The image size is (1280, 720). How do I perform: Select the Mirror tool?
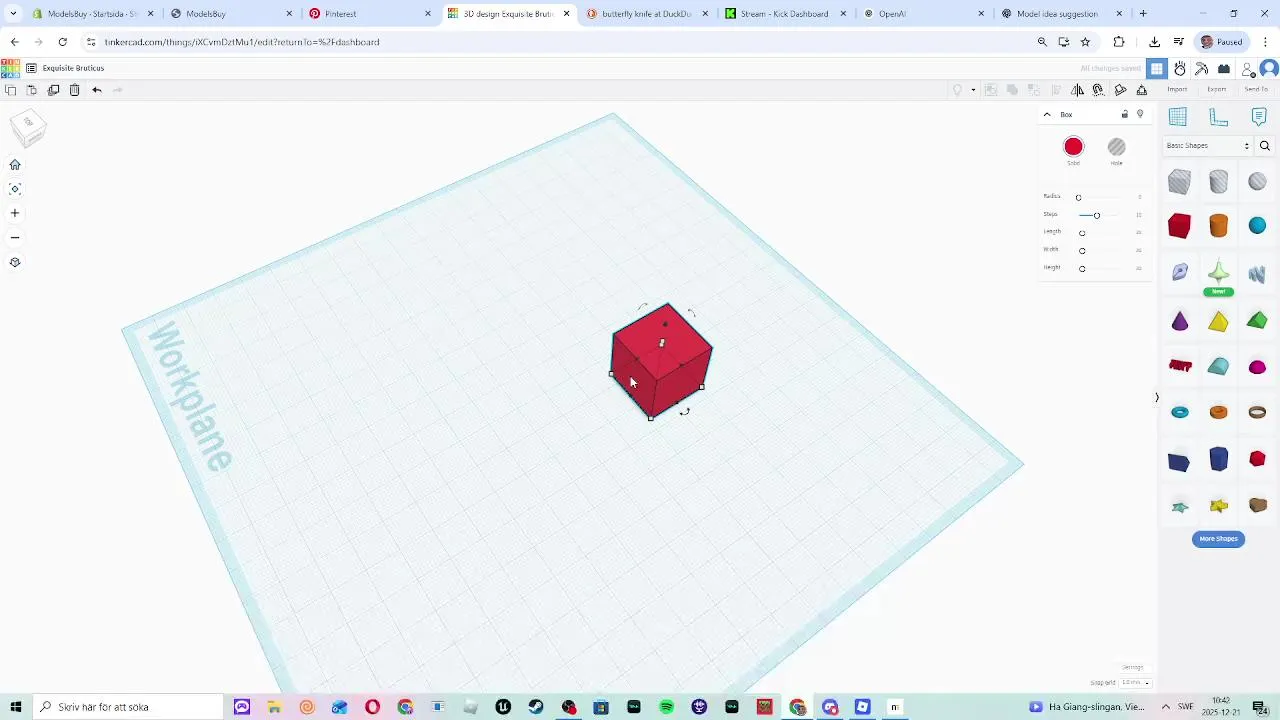click(1077, 90)
